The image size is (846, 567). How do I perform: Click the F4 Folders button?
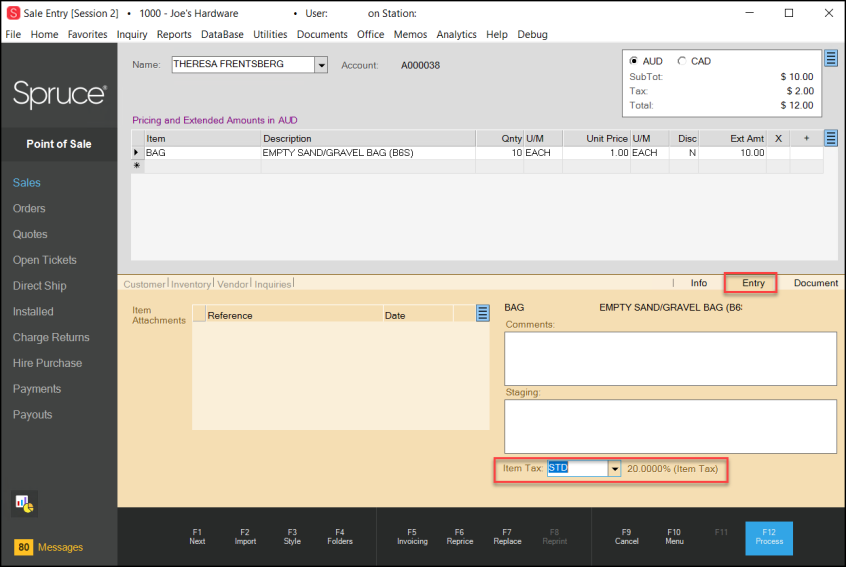click(x=340, y=537)
